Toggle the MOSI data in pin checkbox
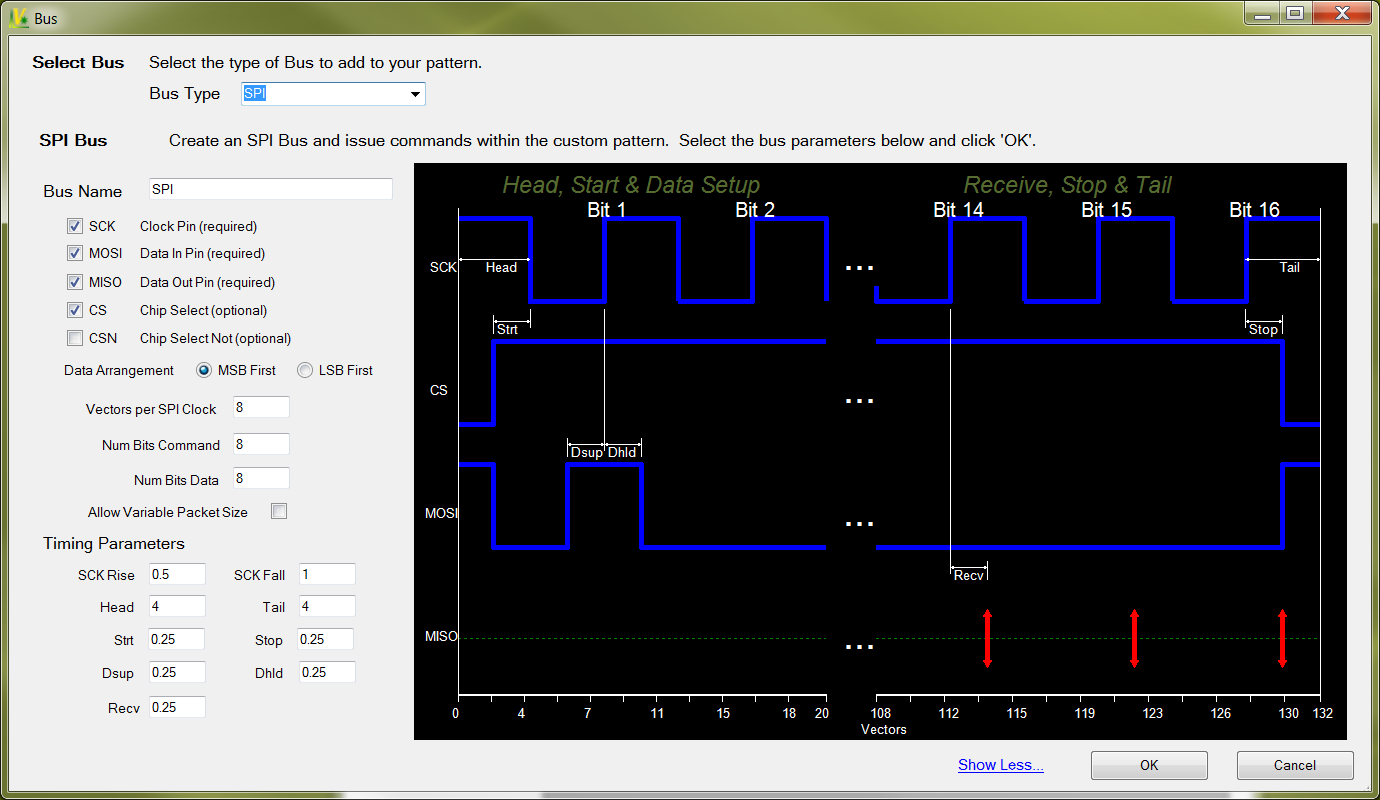 pyautogui.click(x=75, y=254)
